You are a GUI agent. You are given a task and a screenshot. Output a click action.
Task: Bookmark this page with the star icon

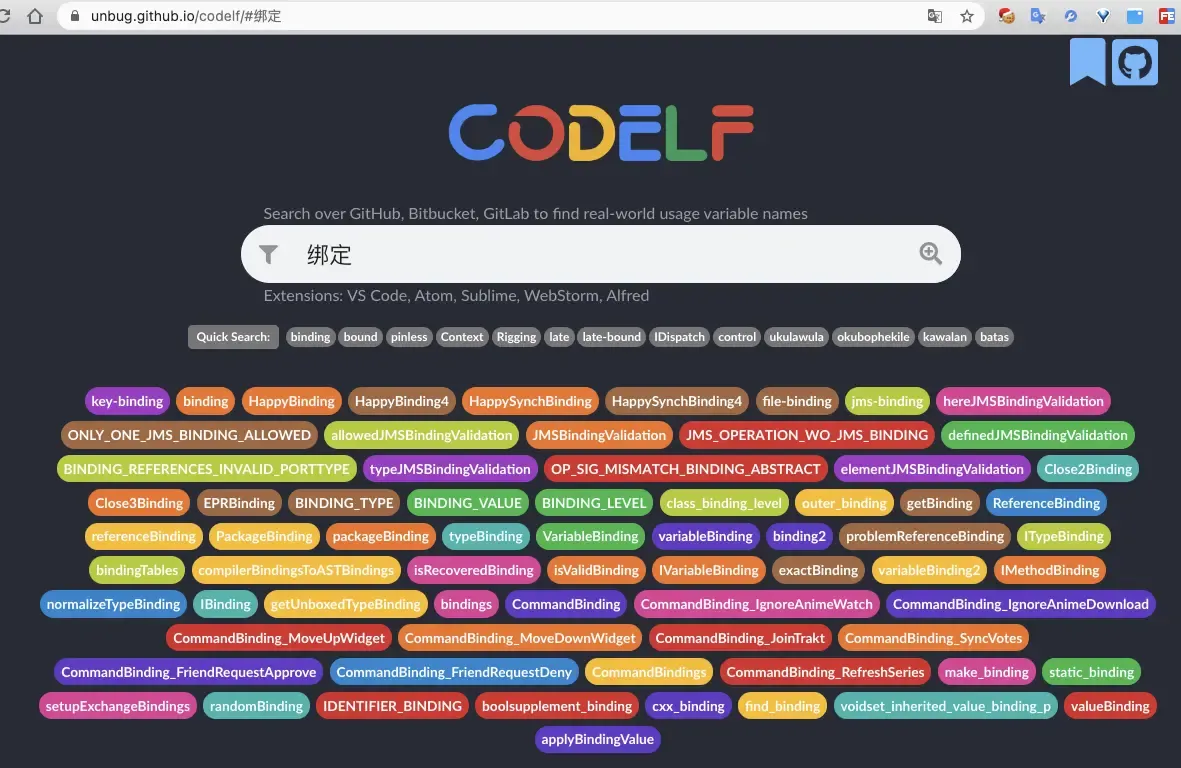(x=966, y=16)
